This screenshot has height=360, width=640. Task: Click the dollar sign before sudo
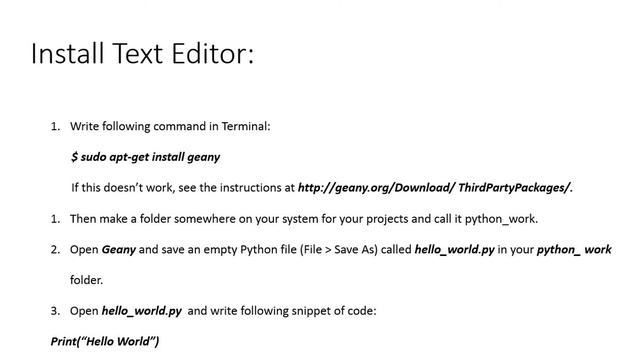(74, 157)
